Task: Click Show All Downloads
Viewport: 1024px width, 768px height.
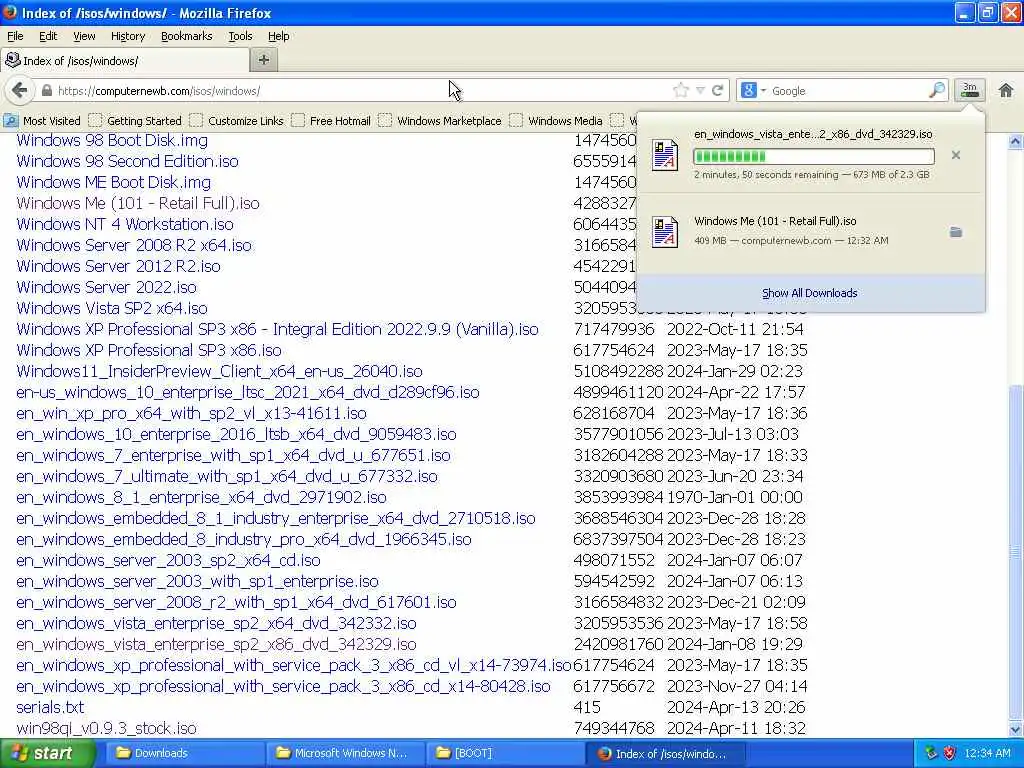Action: [809, 293]
